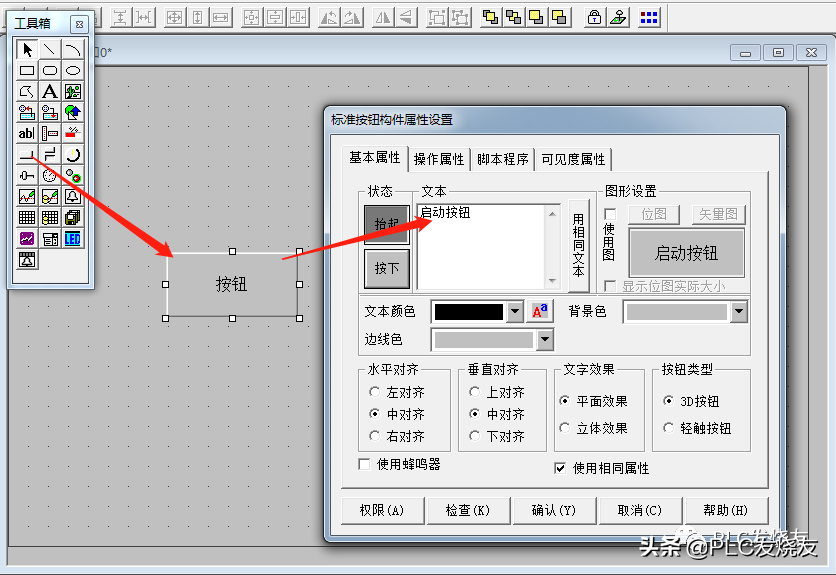Pick the ellipse drawing tool
This screenshot has width=836, height=575.
tap(73, 70)
